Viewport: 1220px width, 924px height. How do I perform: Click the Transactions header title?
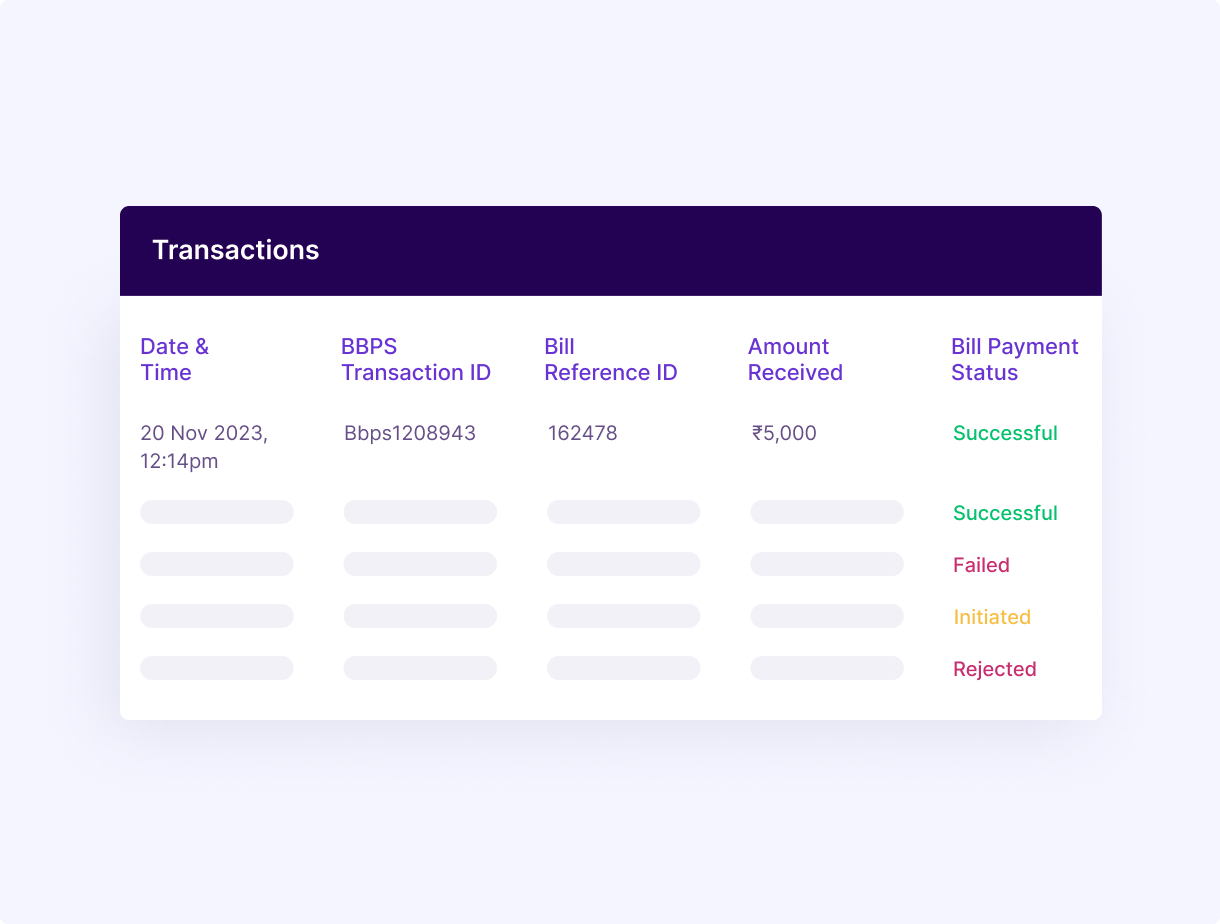click(x=235, y=250)
